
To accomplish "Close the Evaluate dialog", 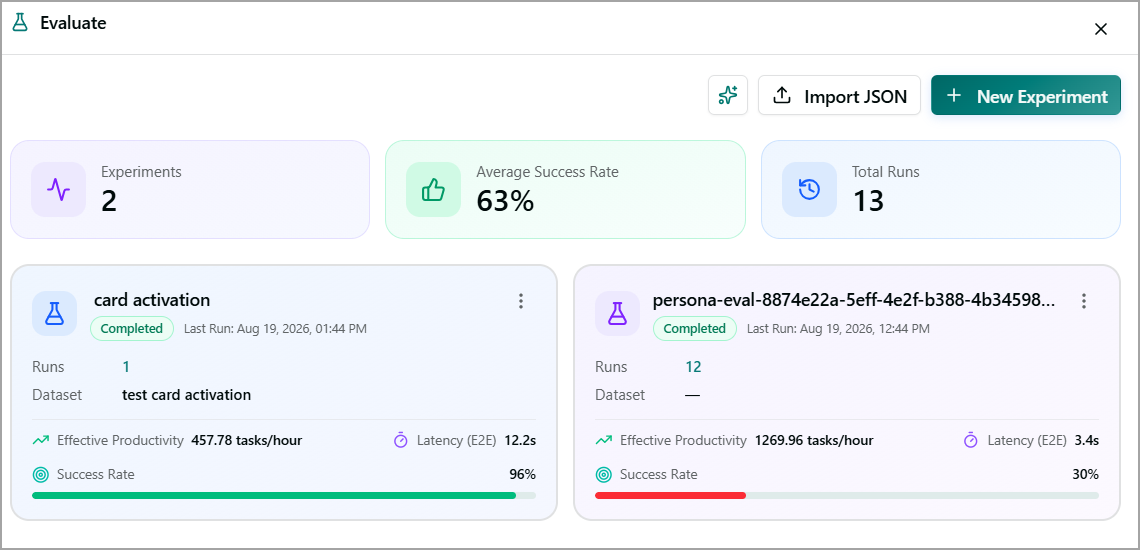I will [1101, 29].
